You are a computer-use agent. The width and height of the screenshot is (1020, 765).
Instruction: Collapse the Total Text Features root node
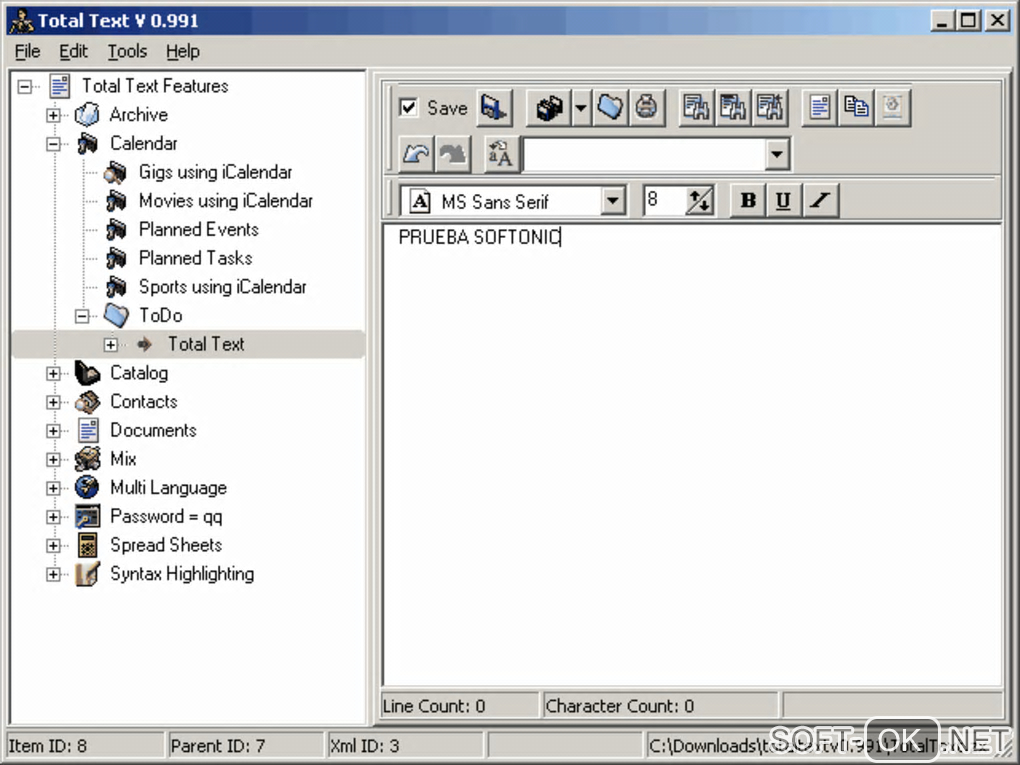pos(25,86)
